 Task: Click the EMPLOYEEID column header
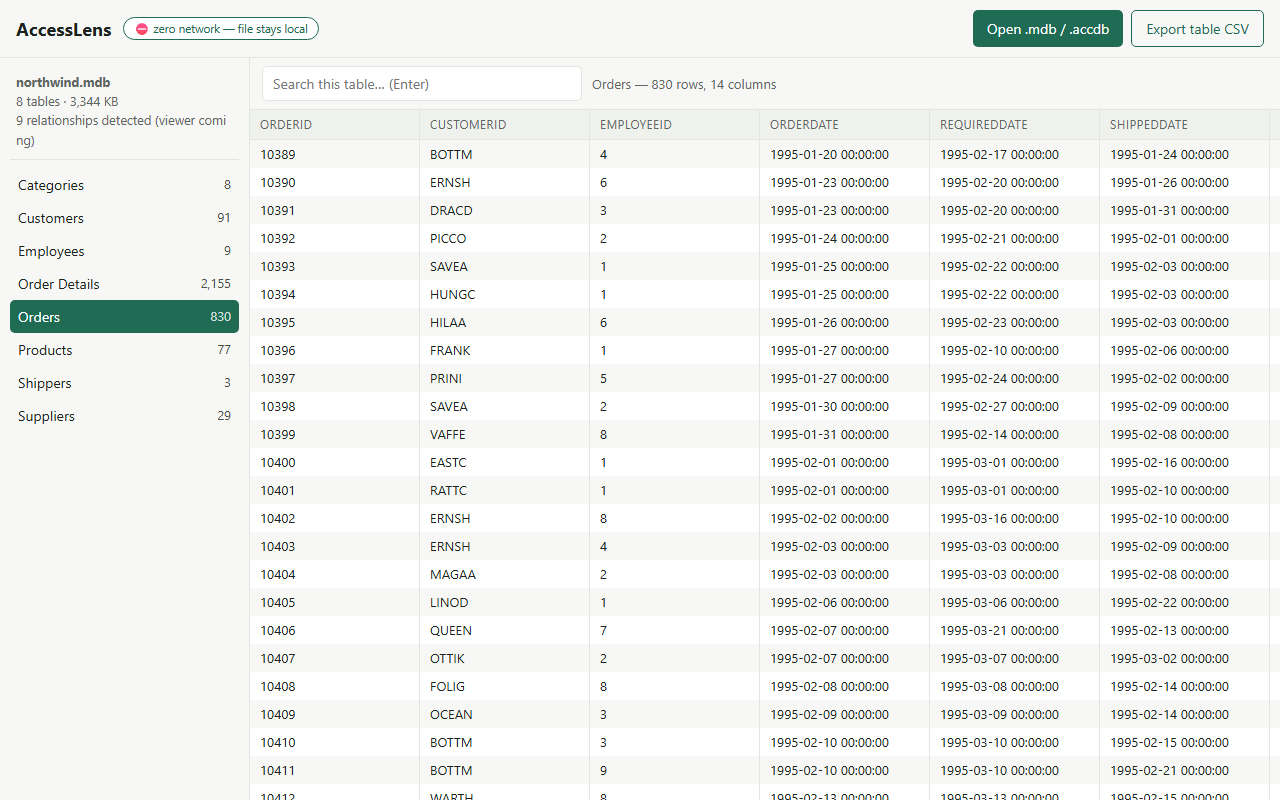coord(675,125)
